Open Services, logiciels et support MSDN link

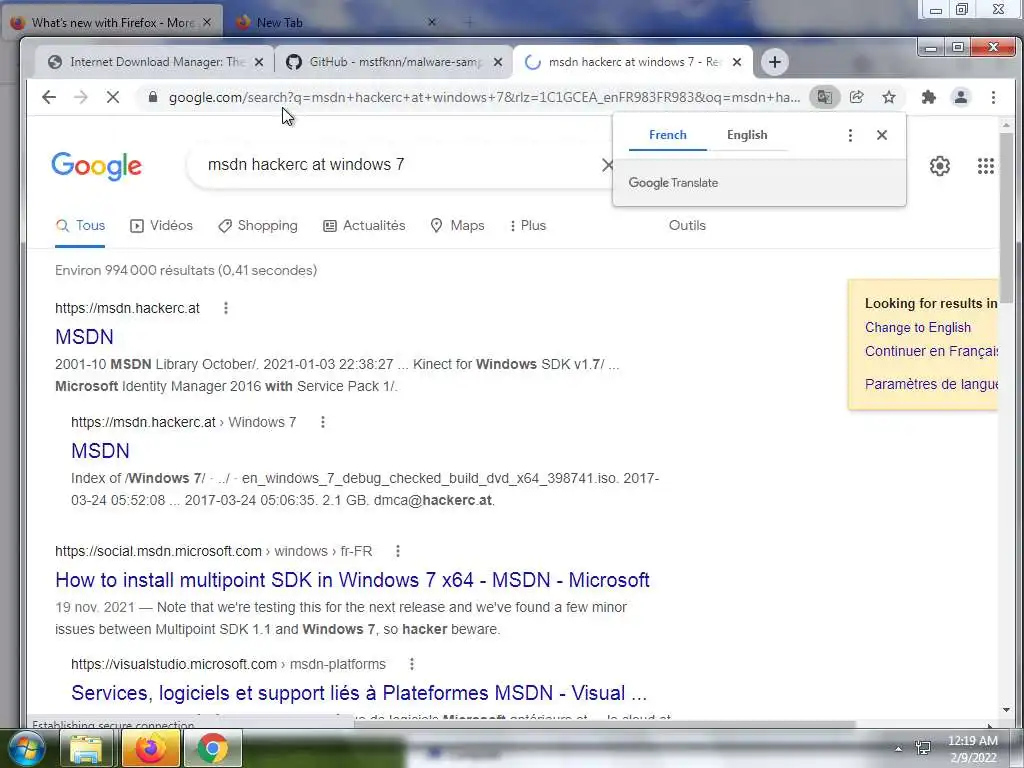tap(359, 693)
